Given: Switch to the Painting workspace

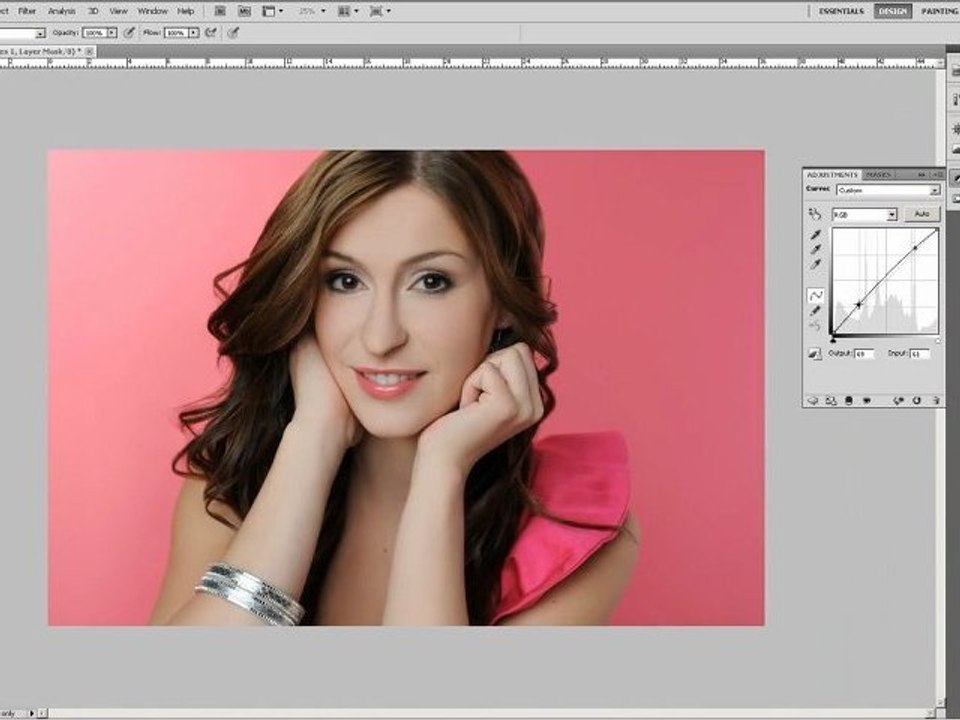Looking at the screenshot, I should [x=939, y=11].
